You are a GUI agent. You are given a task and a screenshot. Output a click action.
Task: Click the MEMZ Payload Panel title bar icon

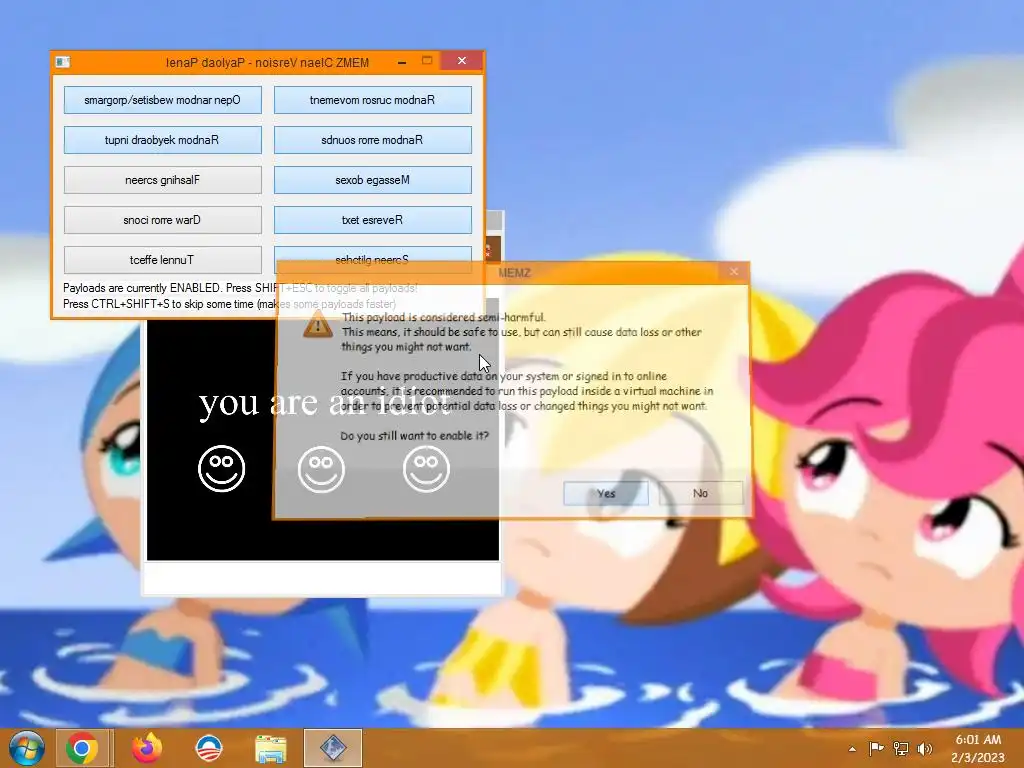[63, 62]
